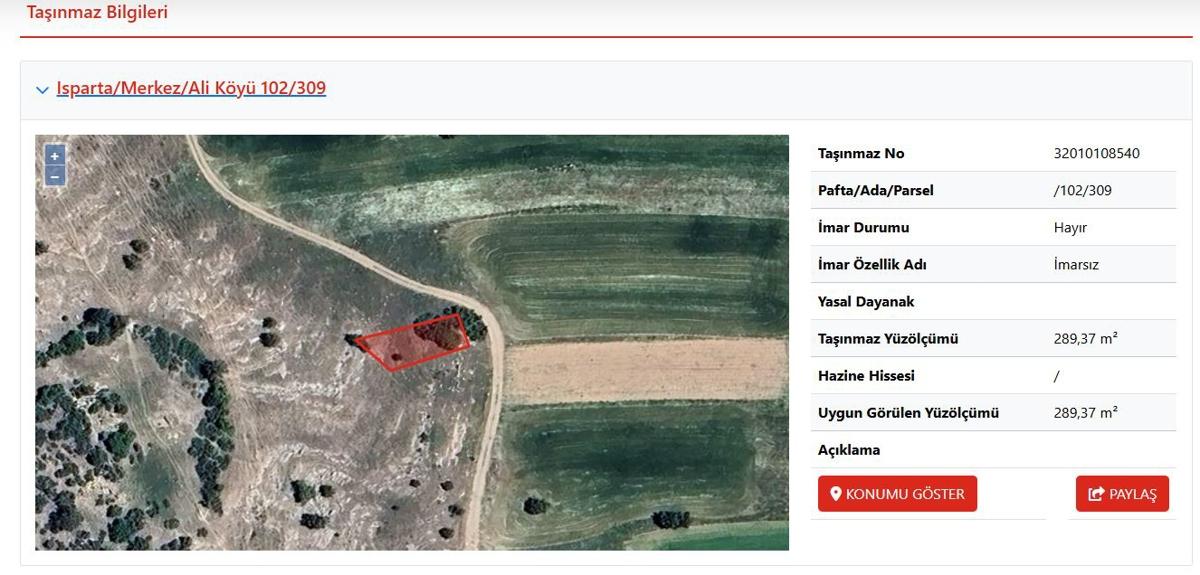Click the Açıklama row label
1200x575 pixels.
tap(849, 450)
